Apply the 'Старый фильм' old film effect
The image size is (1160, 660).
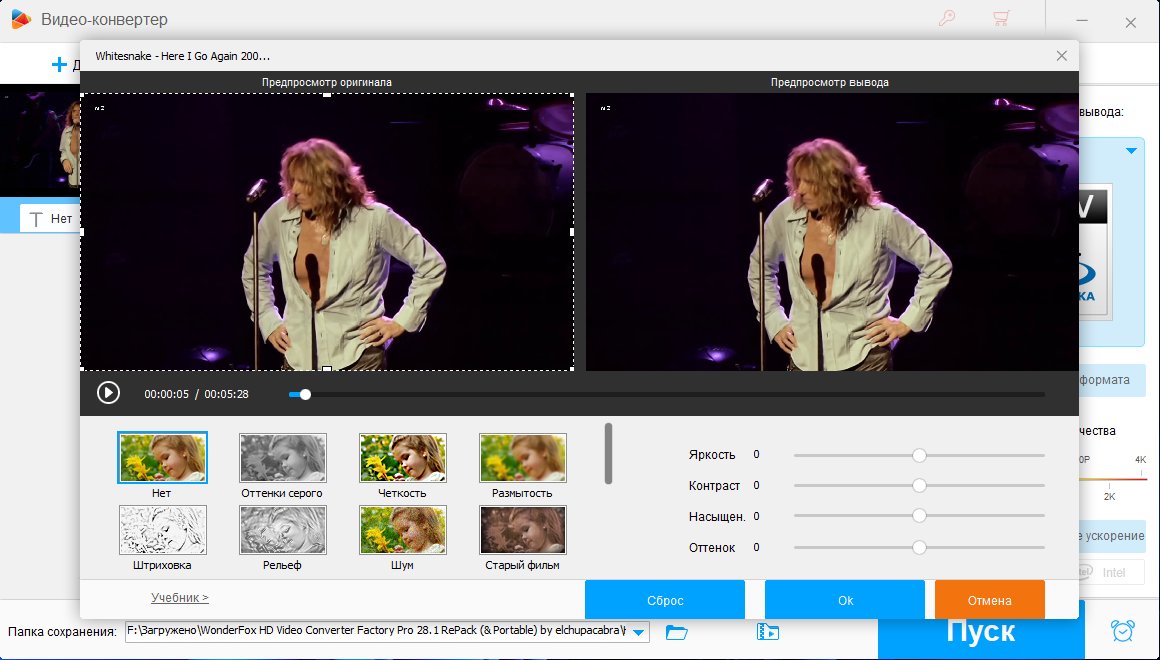coord(522,530)
